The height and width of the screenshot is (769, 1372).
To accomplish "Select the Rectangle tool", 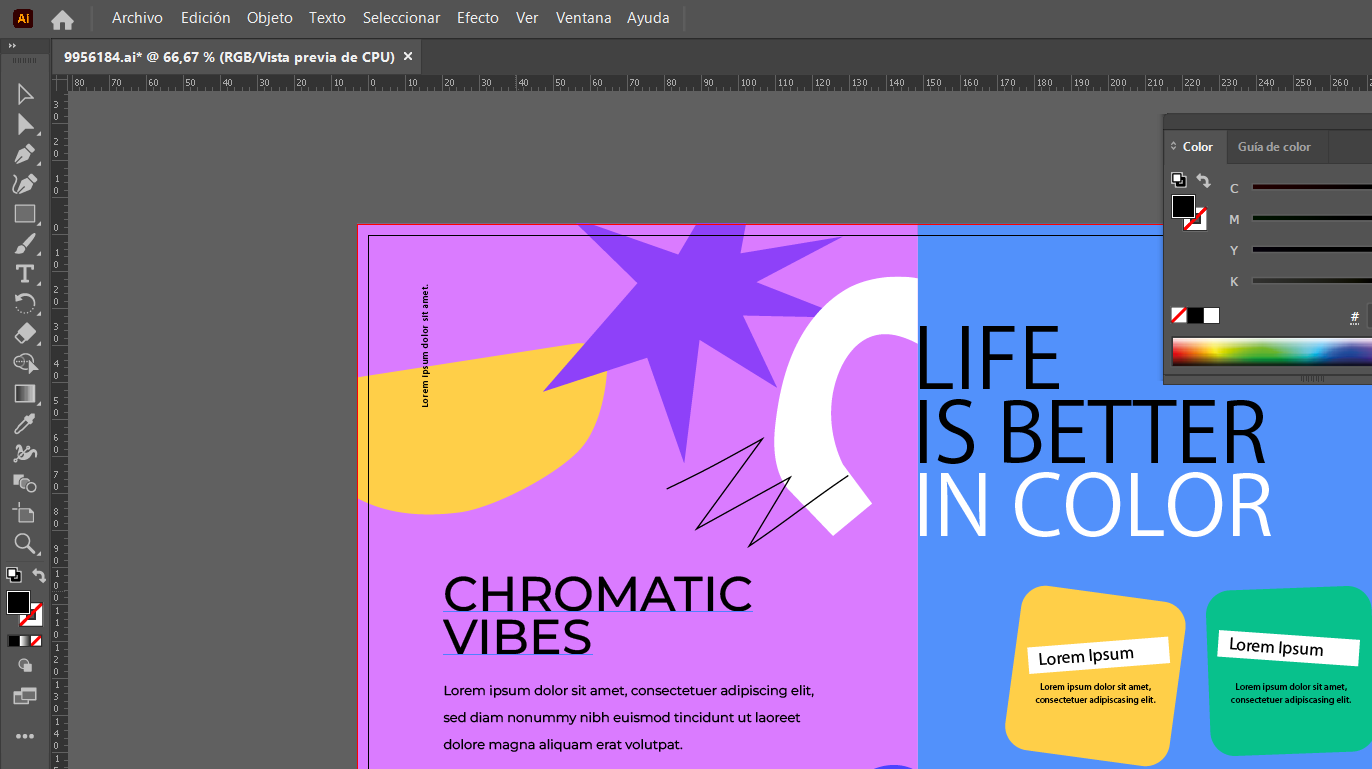I will 25,214.
